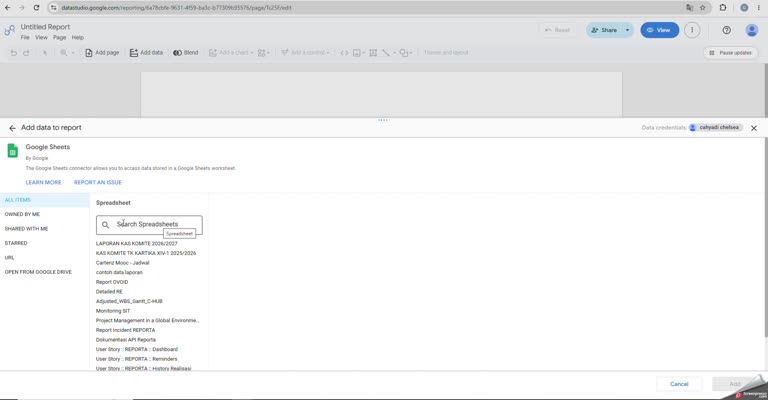
Task: Open the browser three-dot menu
Action: click(759, 8)
